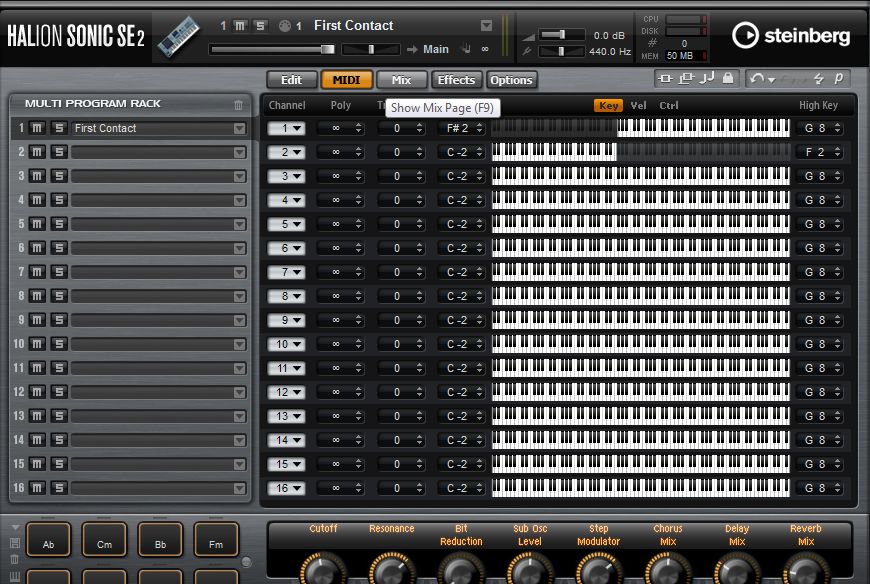Click the music note icon in toolbar
The width and height of the screenshot is (870, 584).
tap(707, 78)
